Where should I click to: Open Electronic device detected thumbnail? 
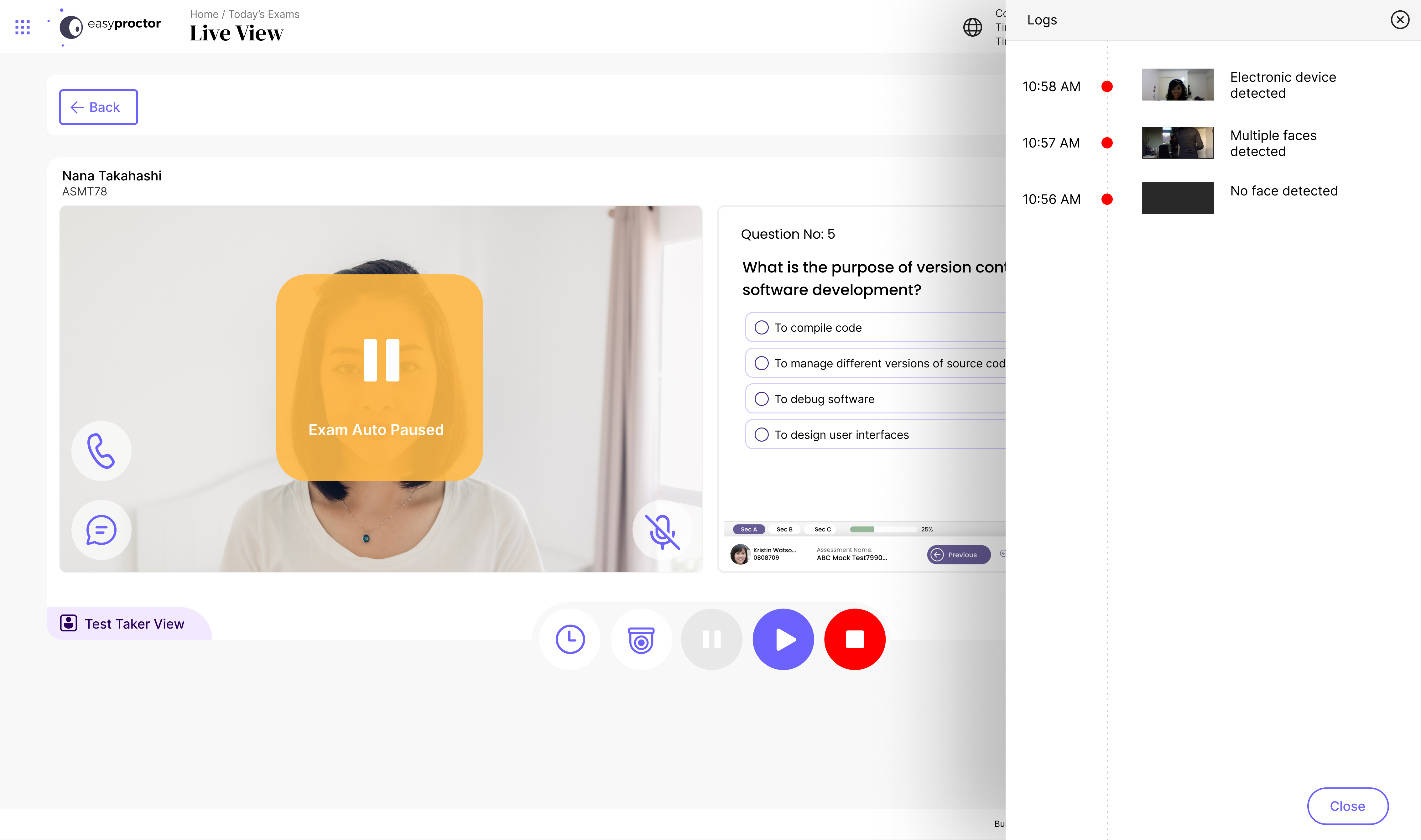coord(1178,85)
